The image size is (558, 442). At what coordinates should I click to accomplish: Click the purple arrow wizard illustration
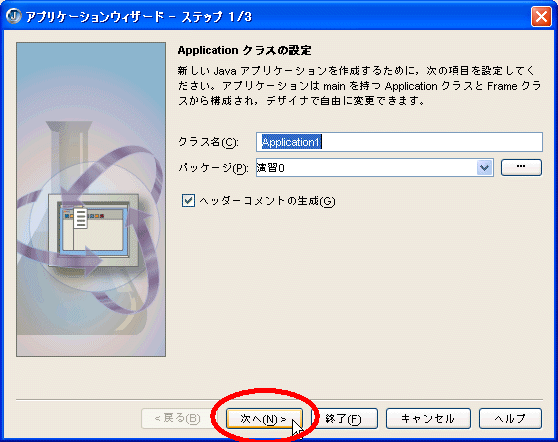[x=91, y=199]
